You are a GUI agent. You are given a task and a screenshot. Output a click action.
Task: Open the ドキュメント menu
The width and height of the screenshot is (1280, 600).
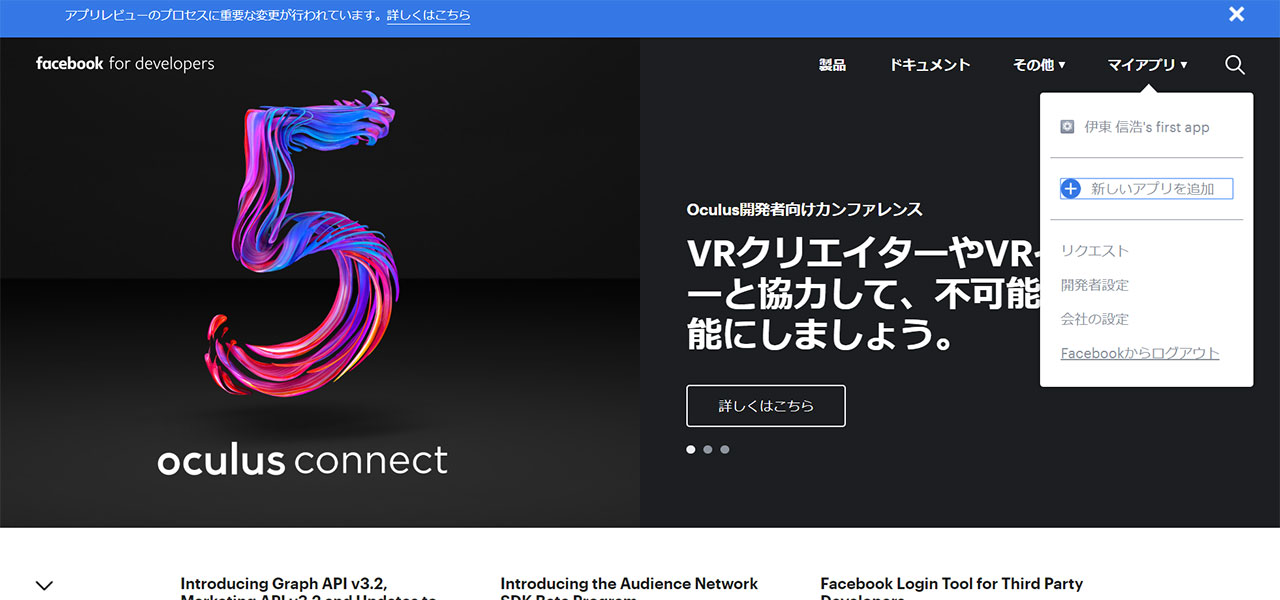click(930, 65)
